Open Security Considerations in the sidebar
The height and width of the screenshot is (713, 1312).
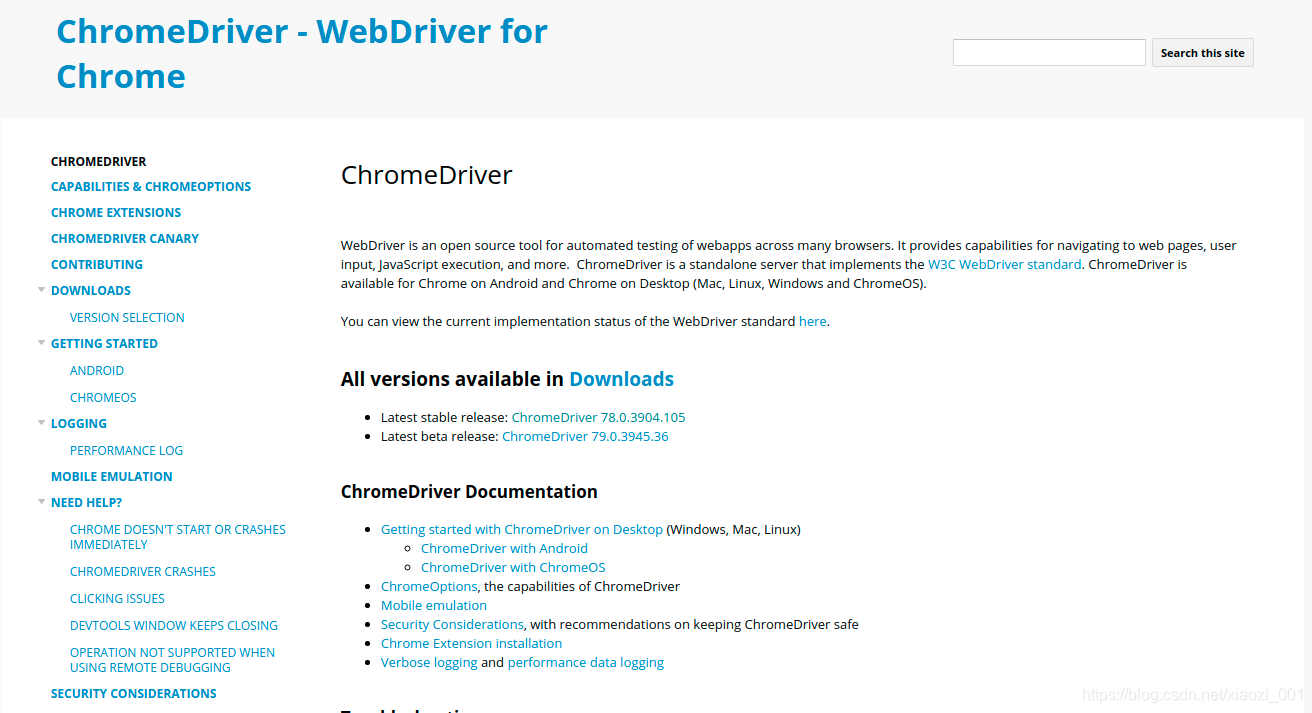point(134,694)
